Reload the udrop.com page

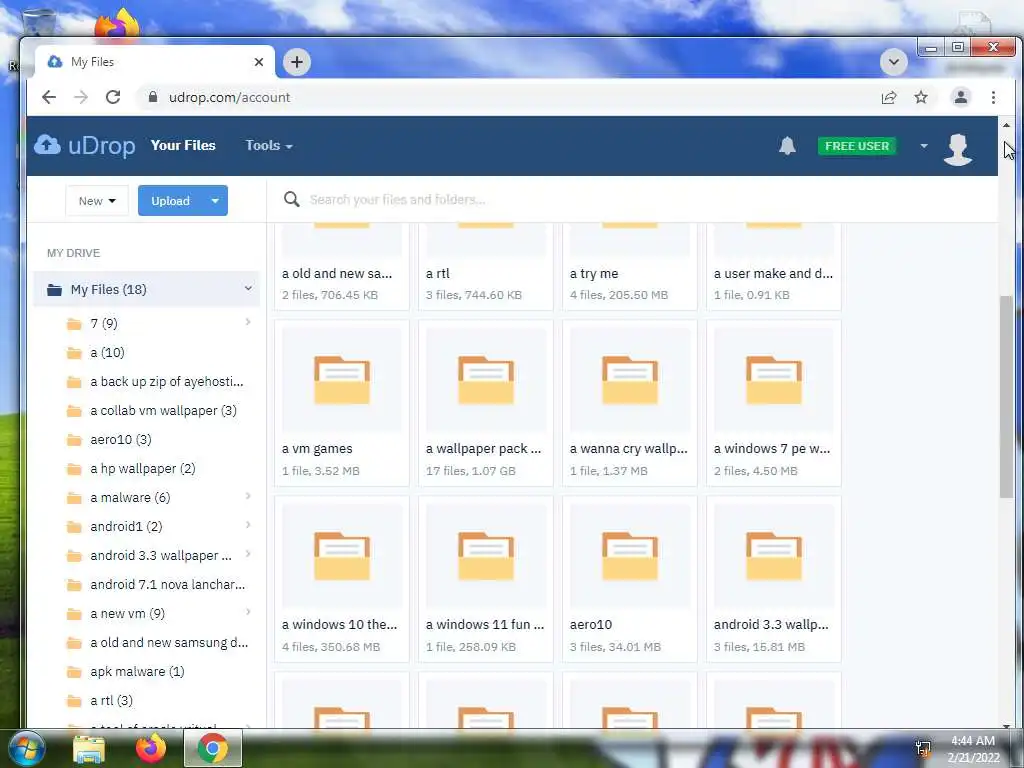(x=113, y=97)
